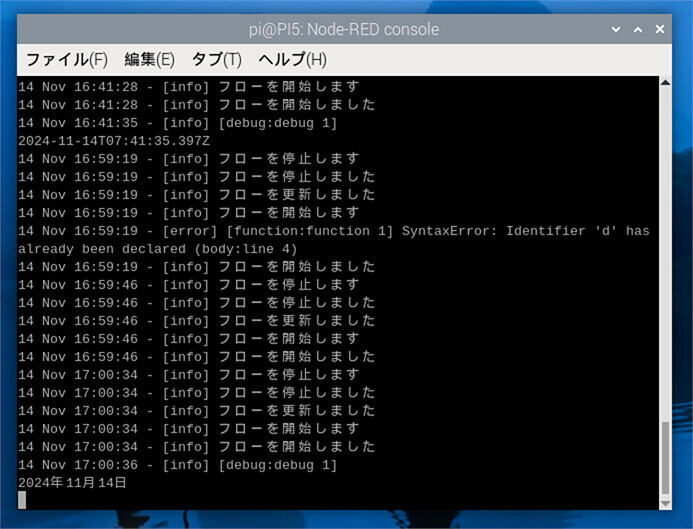
Task: Click the 16:41:28 'フローを開始しました' line
Action: click(197, 105)
